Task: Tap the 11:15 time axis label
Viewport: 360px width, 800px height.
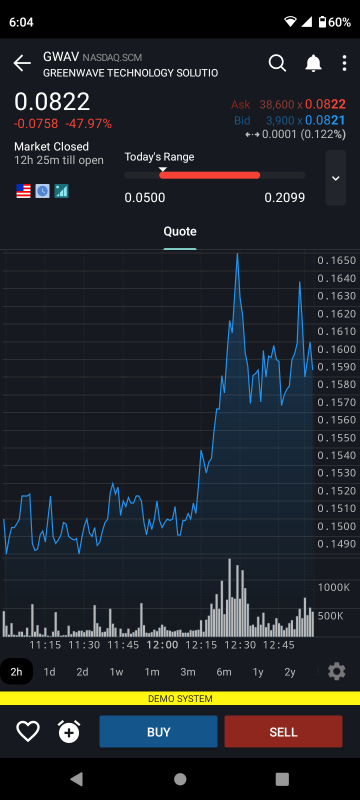Action: coord(45,645)
